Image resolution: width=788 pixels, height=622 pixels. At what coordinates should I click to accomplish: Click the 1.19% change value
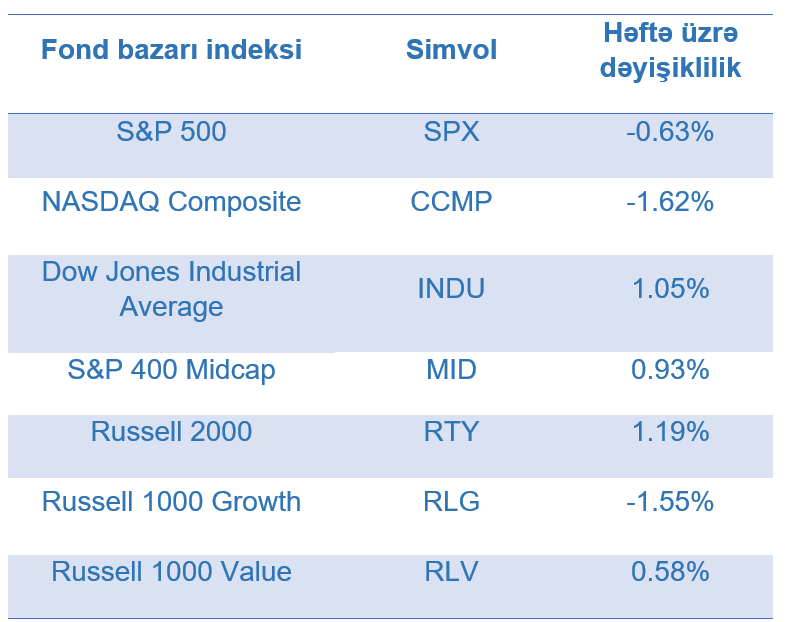tap(670, 431)
